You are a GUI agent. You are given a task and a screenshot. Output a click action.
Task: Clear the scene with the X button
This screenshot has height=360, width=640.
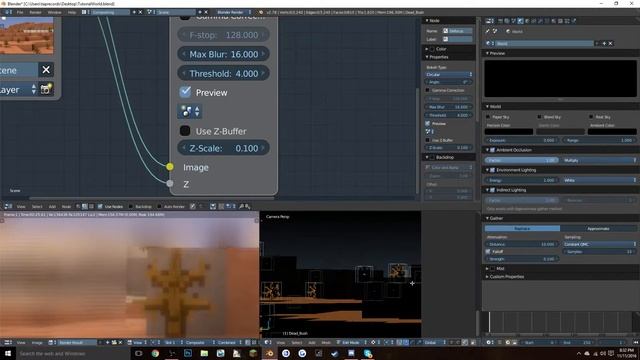[x=46, y=70]
